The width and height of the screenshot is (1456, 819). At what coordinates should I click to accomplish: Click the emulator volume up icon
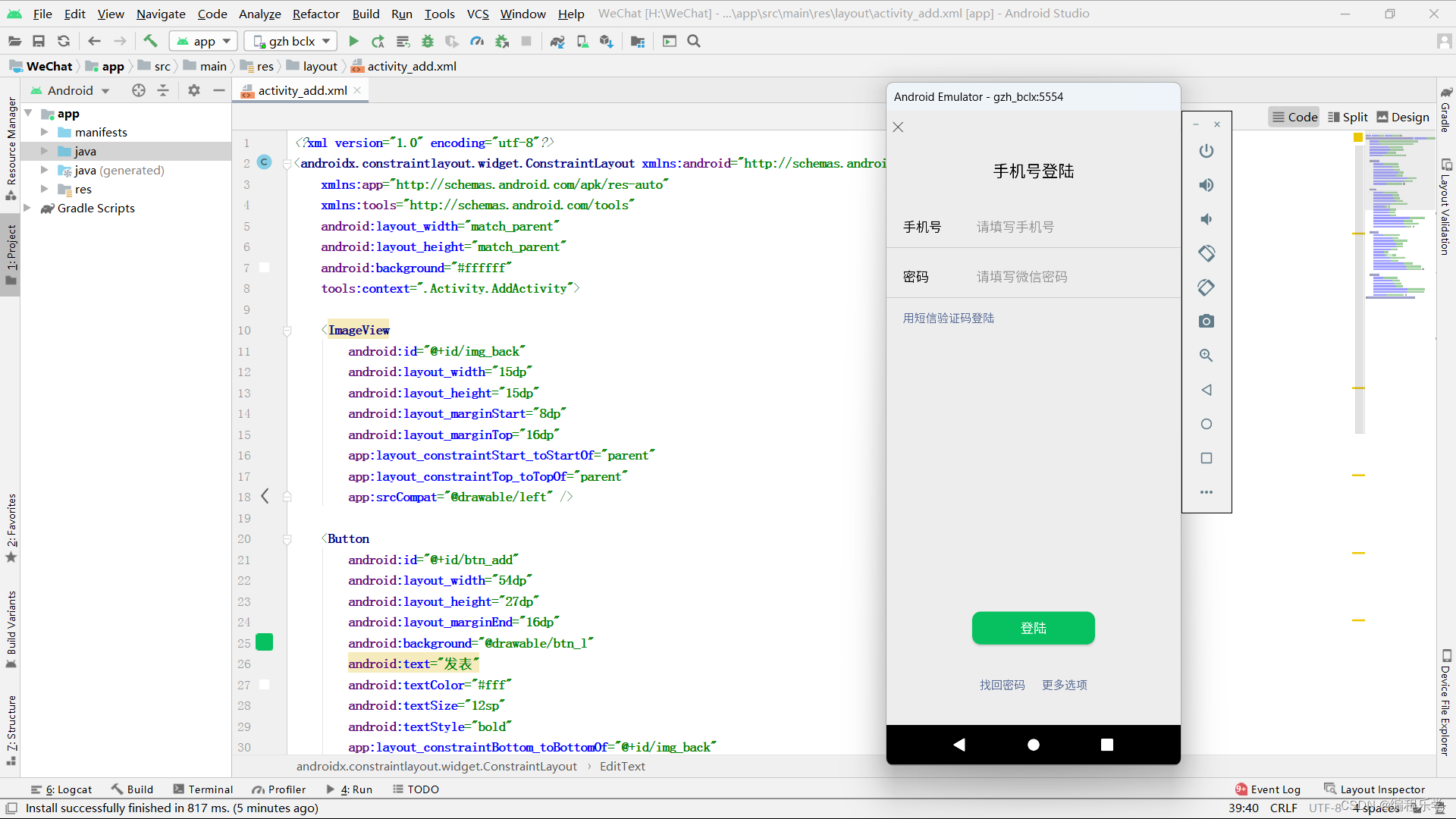(1207, 185)
